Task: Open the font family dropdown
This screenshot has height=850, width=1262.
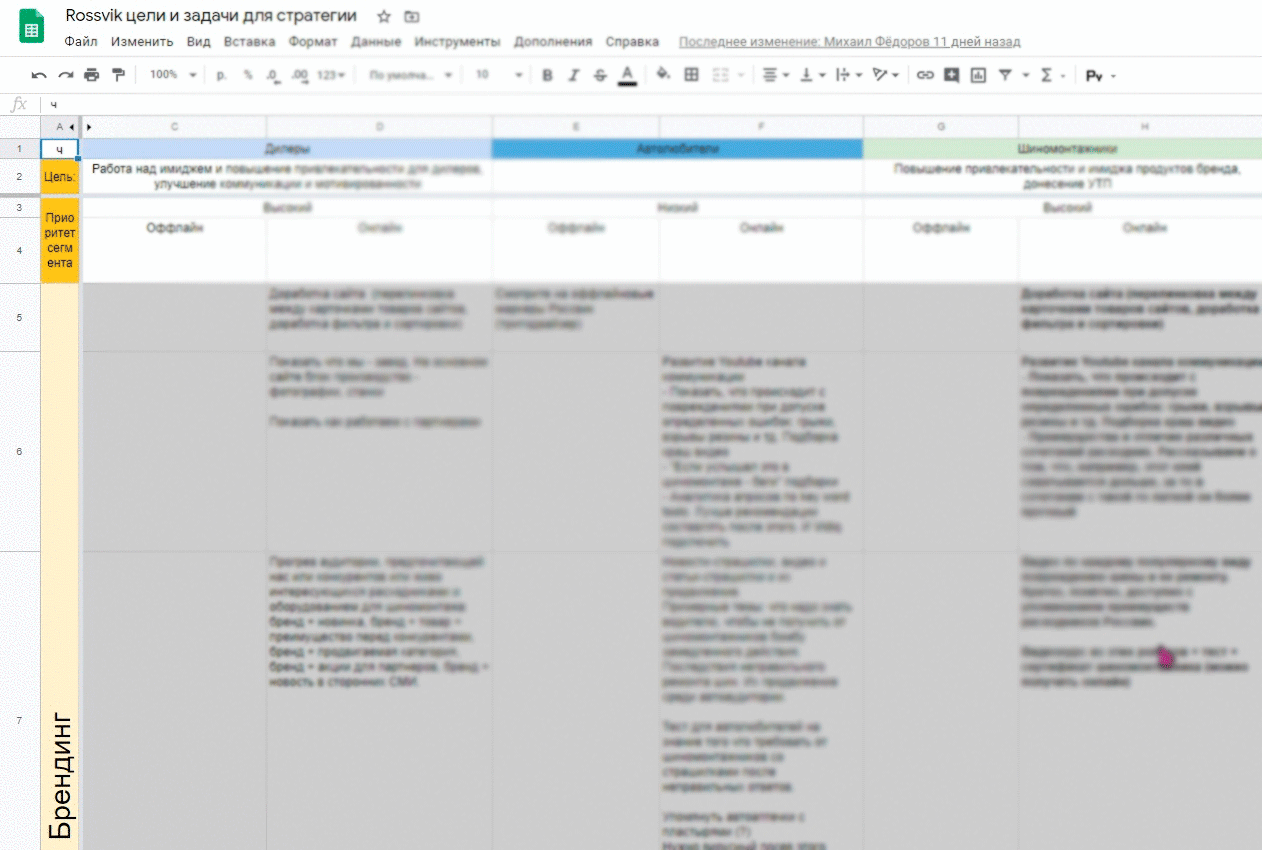Action: 410,75
